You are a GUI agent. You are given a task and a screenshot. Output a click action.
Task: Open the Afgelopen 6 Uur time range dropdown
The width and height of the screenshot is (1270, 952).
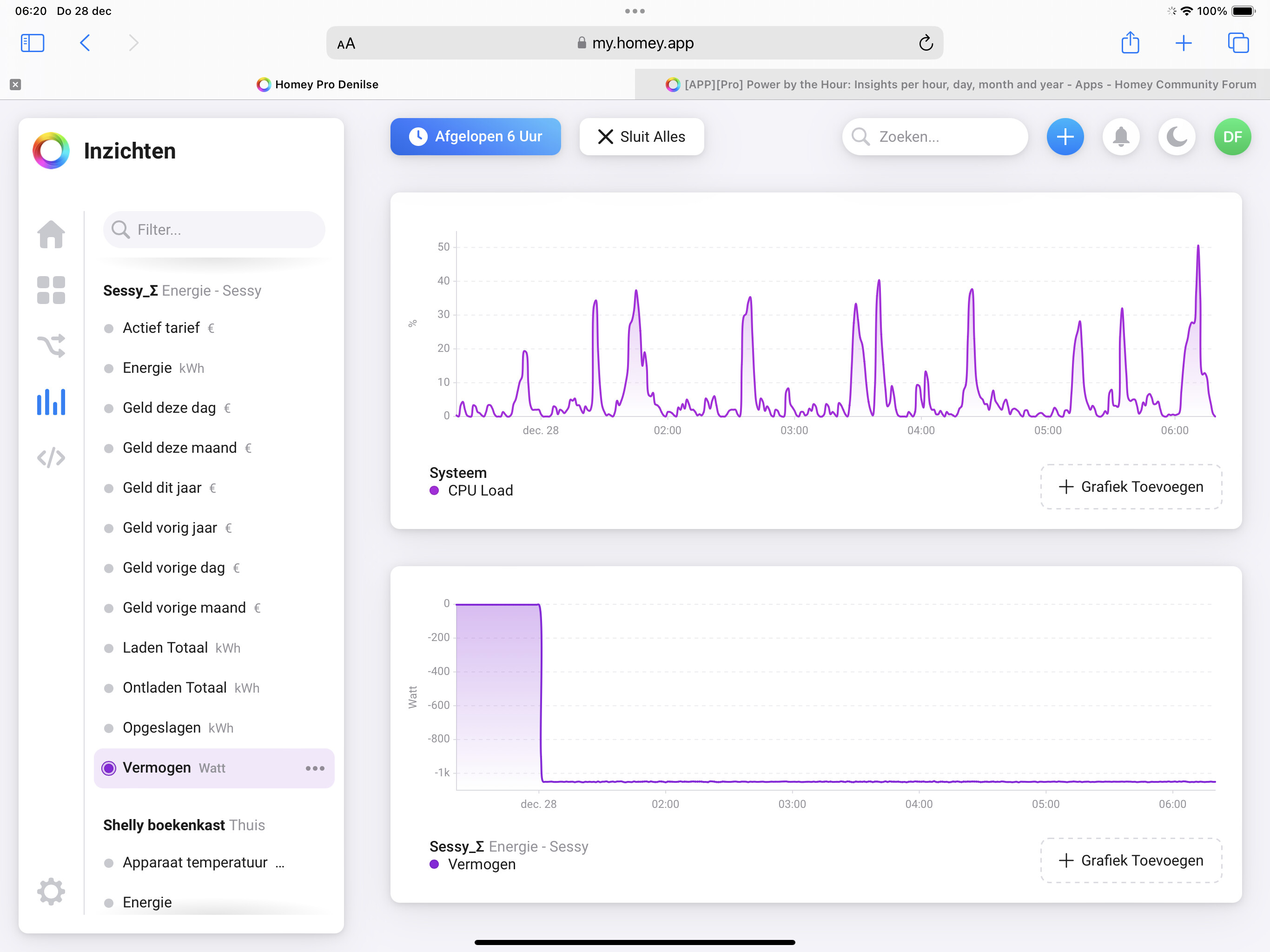coord(476,137)
